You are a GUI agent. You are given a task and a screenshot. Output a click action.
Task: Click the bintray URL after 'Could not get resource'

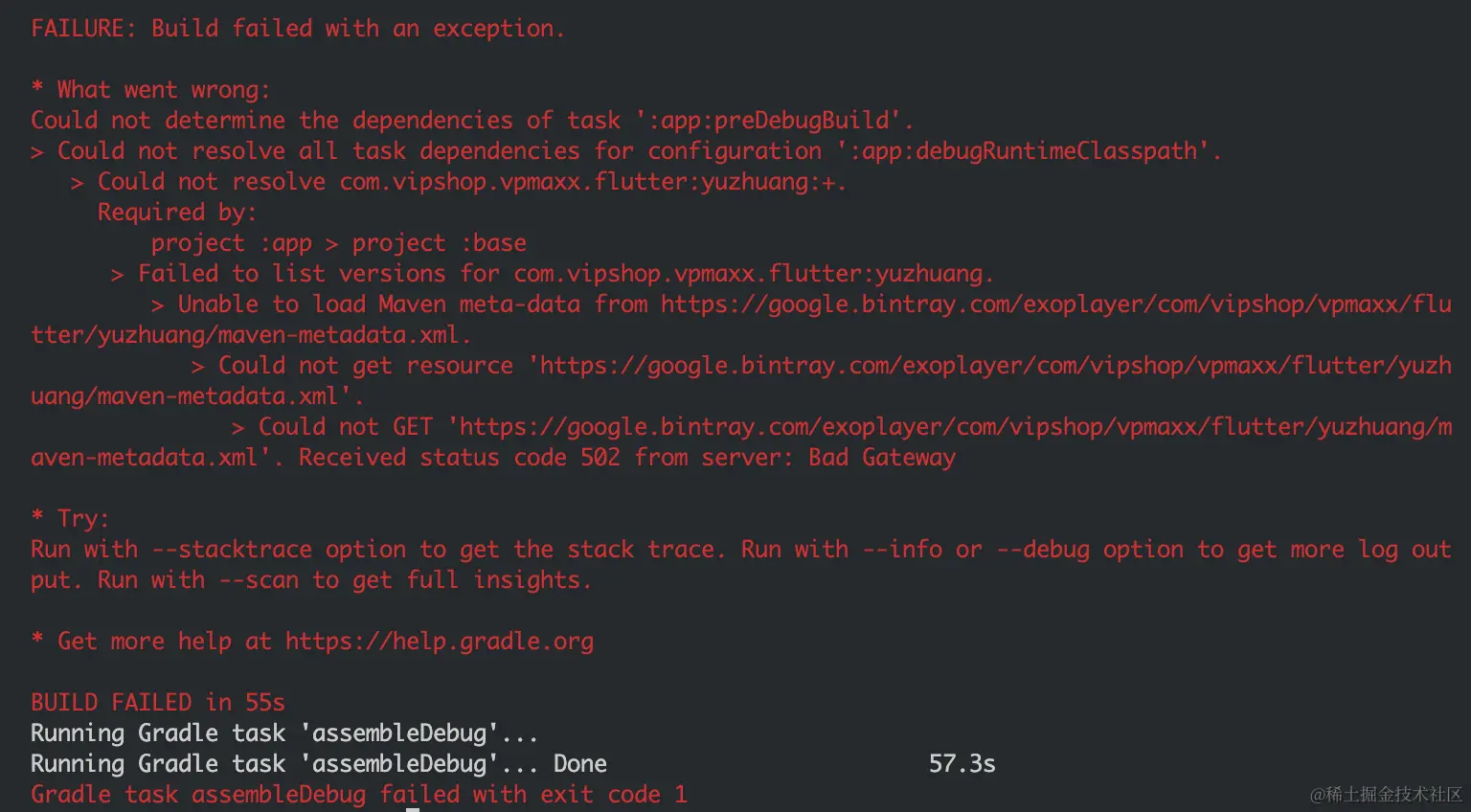pos(994,366)
